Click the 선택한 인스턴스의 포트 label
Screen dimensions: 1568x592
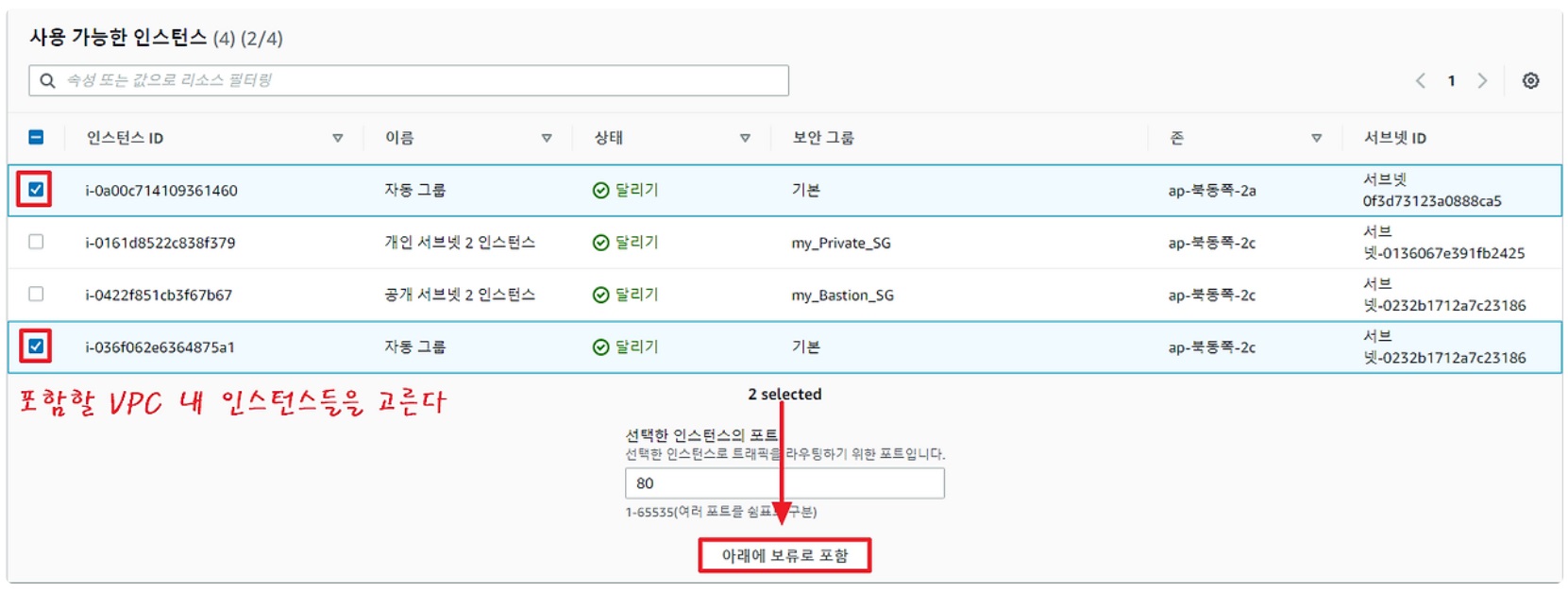(x=701, y=435)
